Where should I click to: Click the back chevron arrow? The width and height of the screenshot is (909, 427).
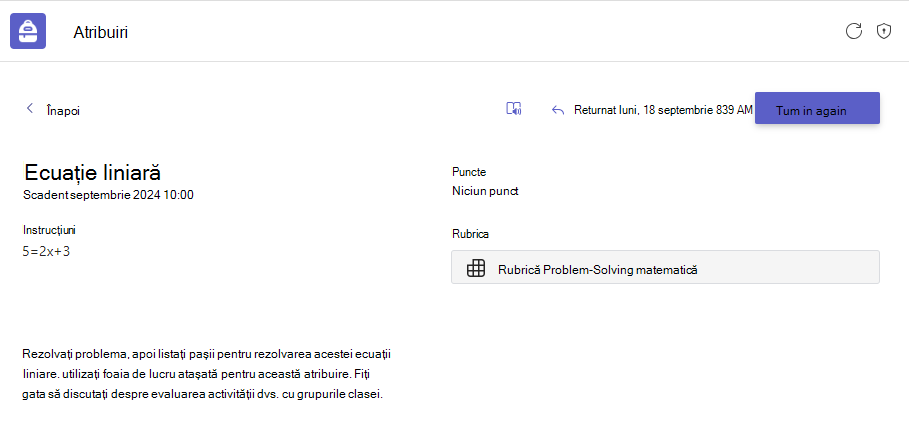(30, 109)
